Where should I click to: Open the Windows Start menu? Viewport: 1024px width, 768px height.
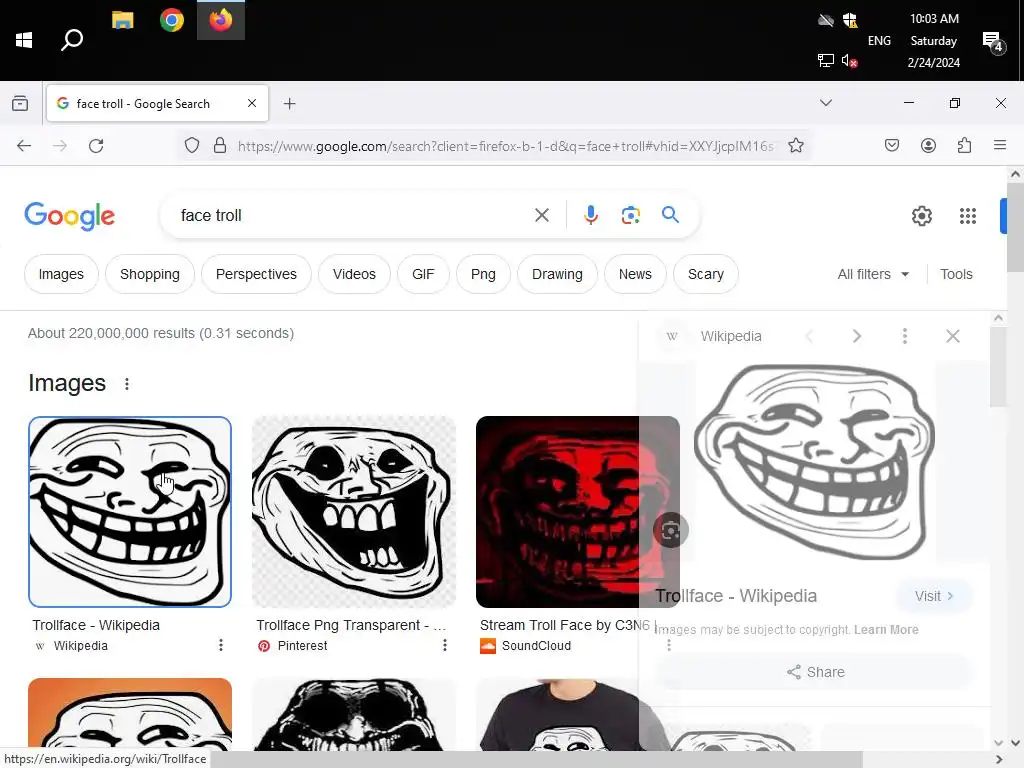pyautogui.click(x=24, y=40)
